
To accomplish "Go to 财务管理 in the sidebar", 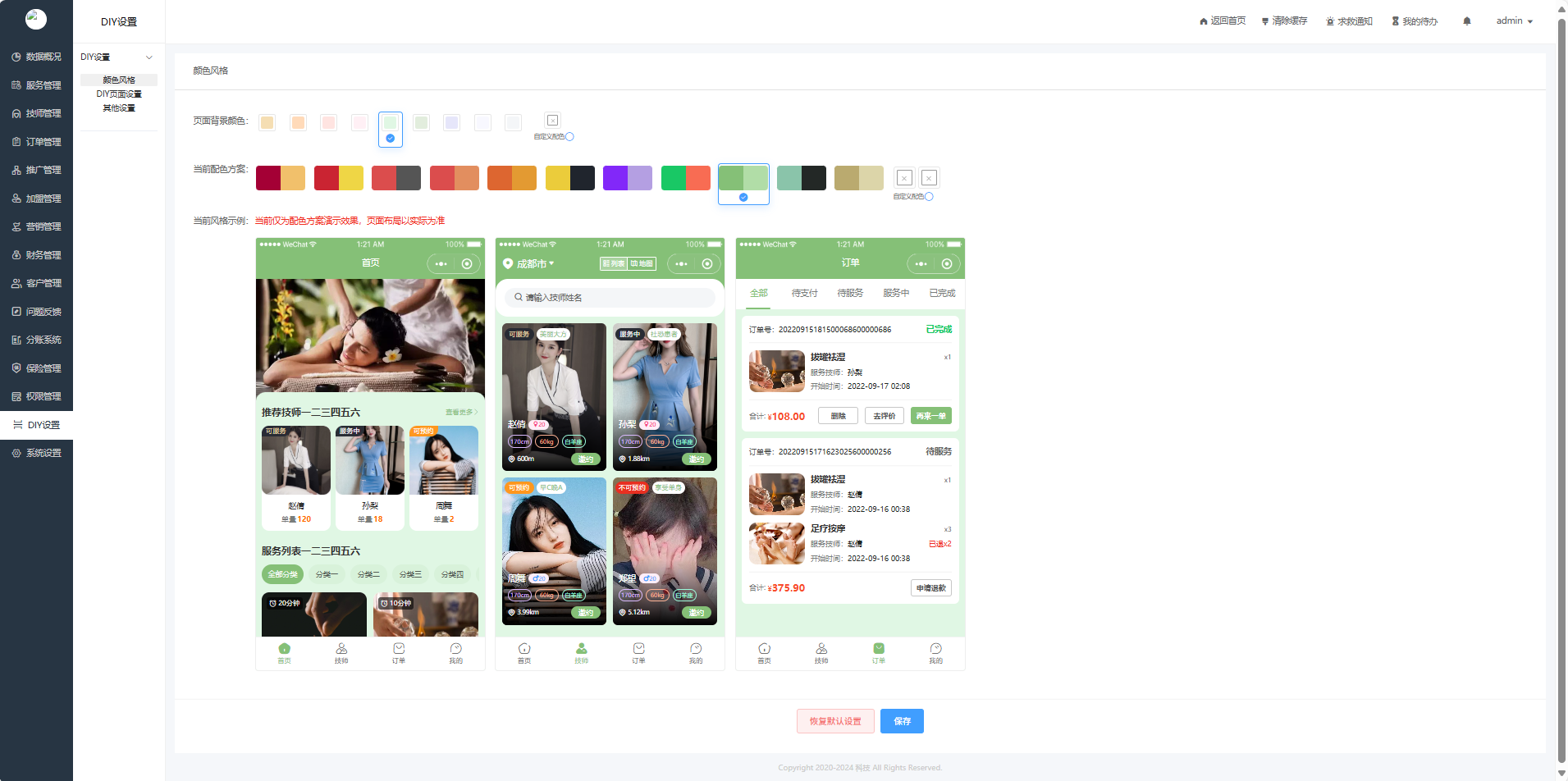I will 36,255.
